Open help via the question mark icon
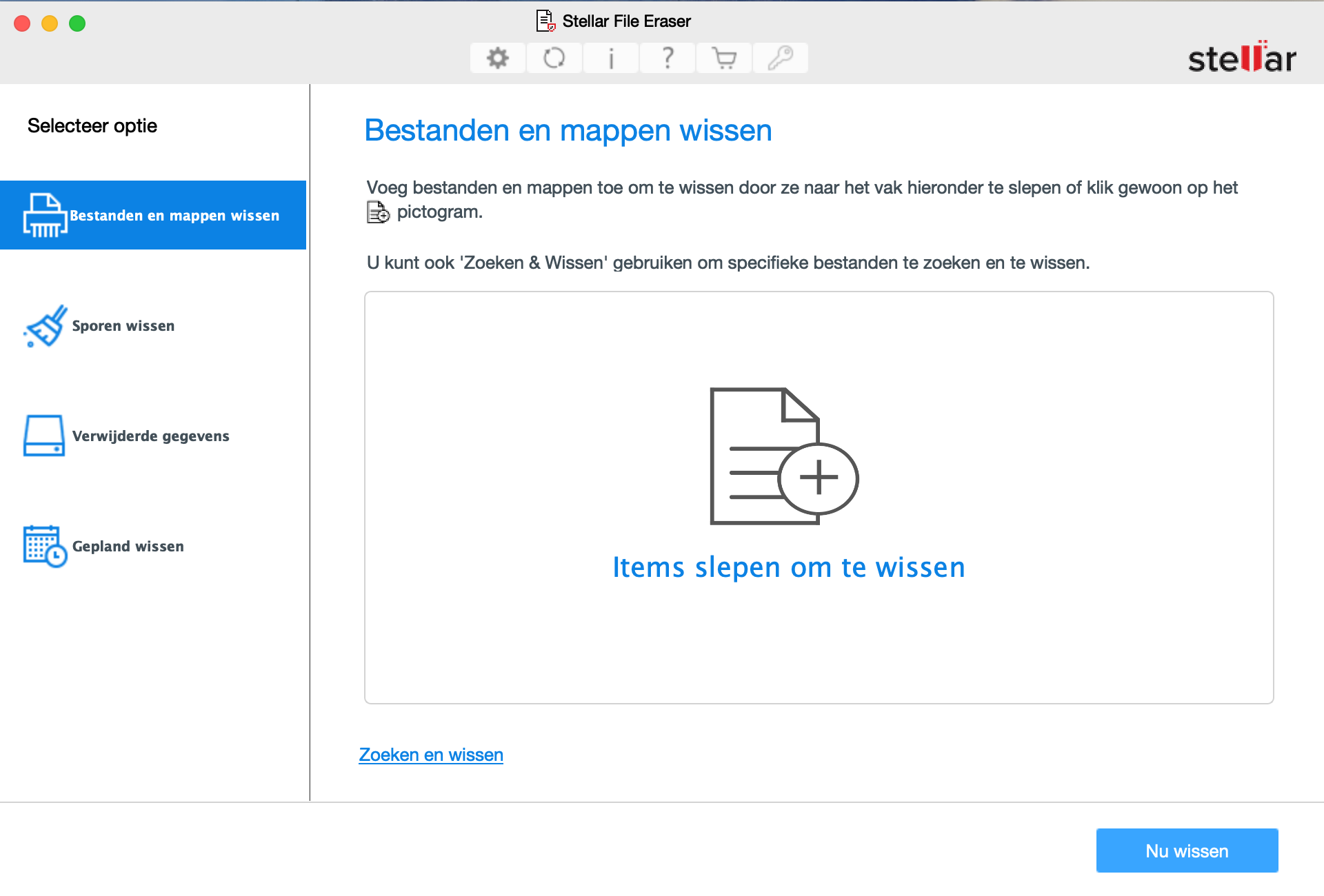Screen dimensions: 1324x896 click(668, 58)
